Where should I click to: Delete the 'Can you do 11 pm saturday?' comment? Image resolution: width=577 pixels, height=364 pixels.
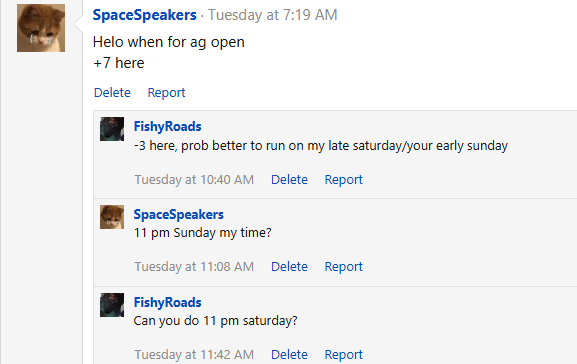pyautogui.click(x=289, y=354)
